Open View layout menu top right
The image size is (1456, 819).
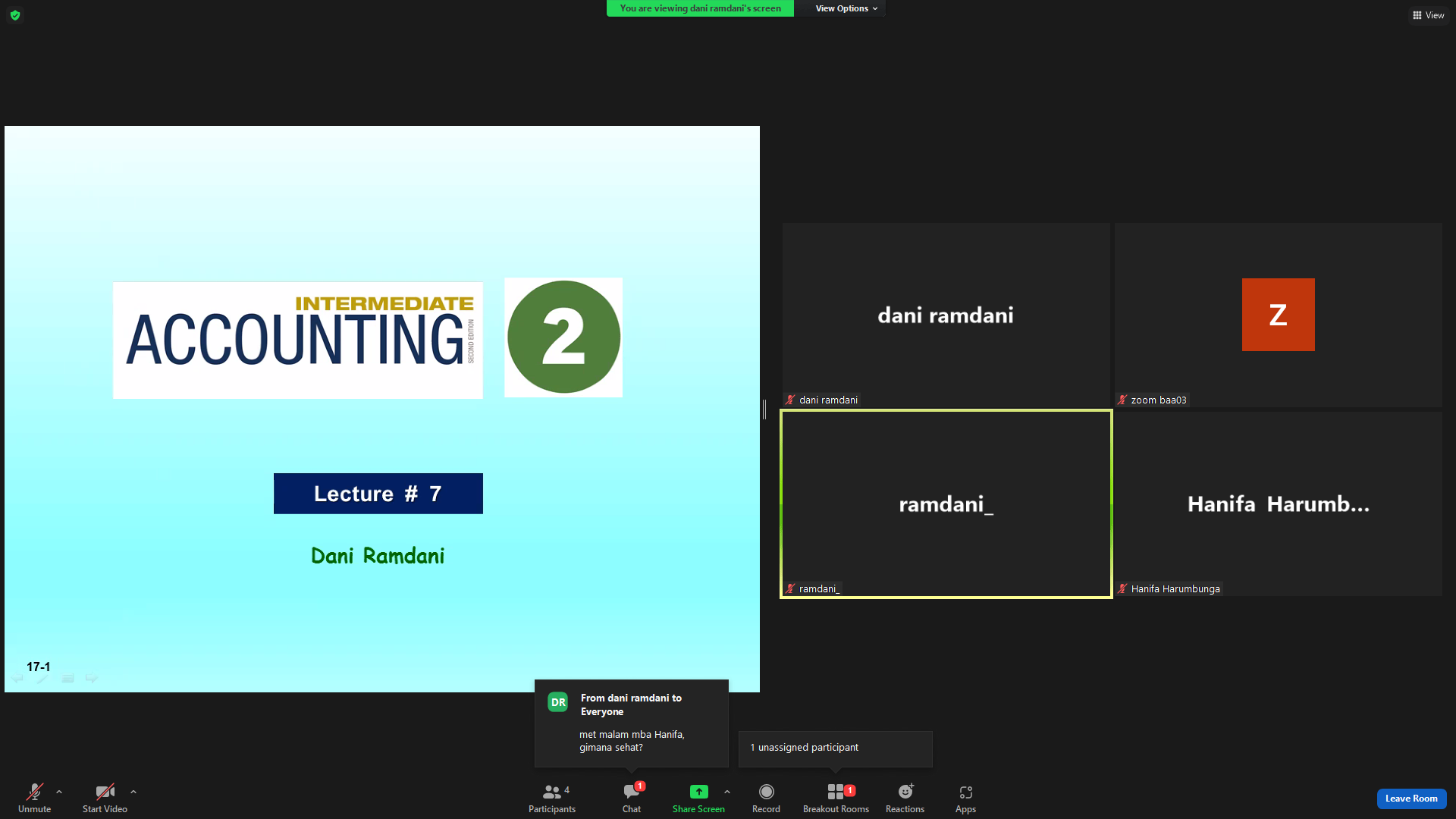tap(1429, 15)
